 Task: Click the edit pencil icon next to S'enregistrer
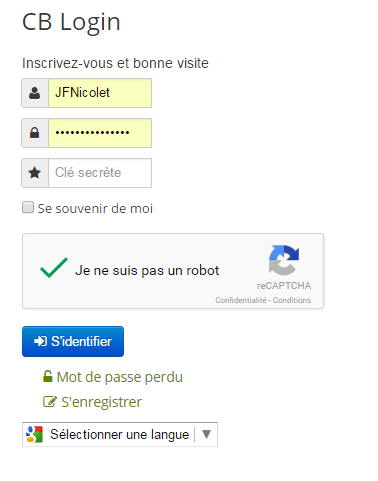50,401
